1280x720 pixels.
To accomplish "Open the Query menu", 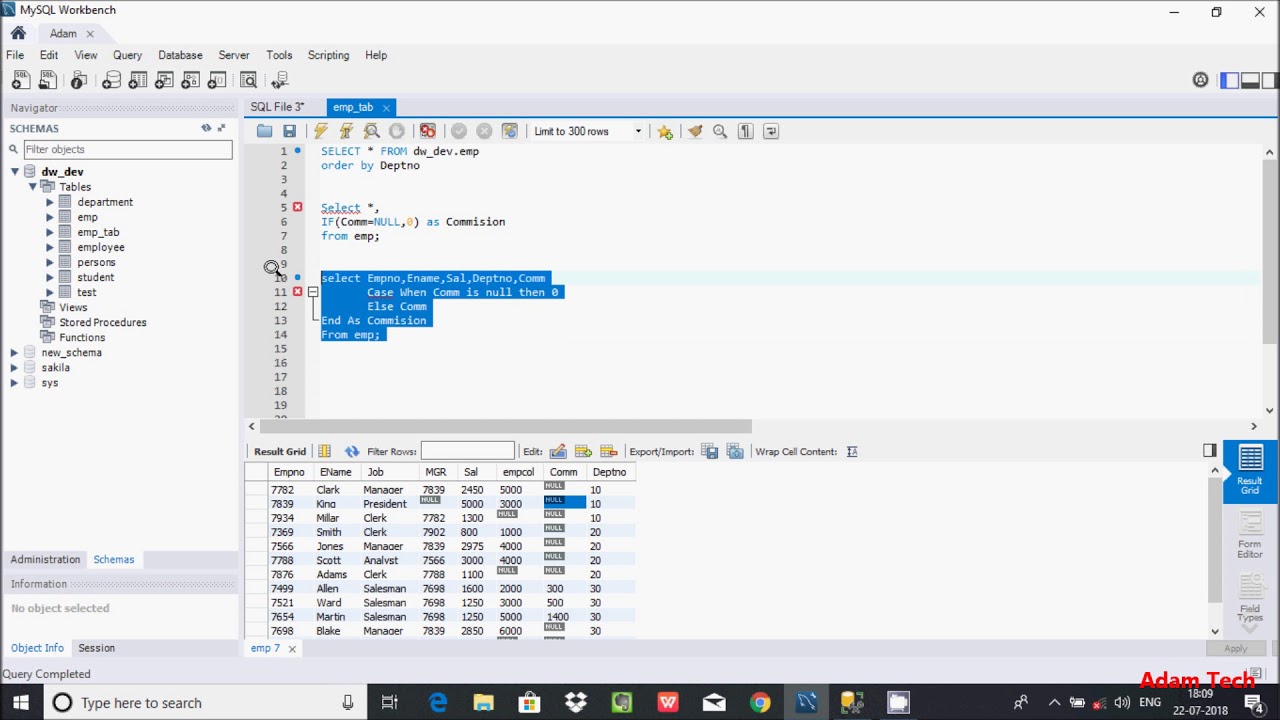I will (x=127, y=55).
